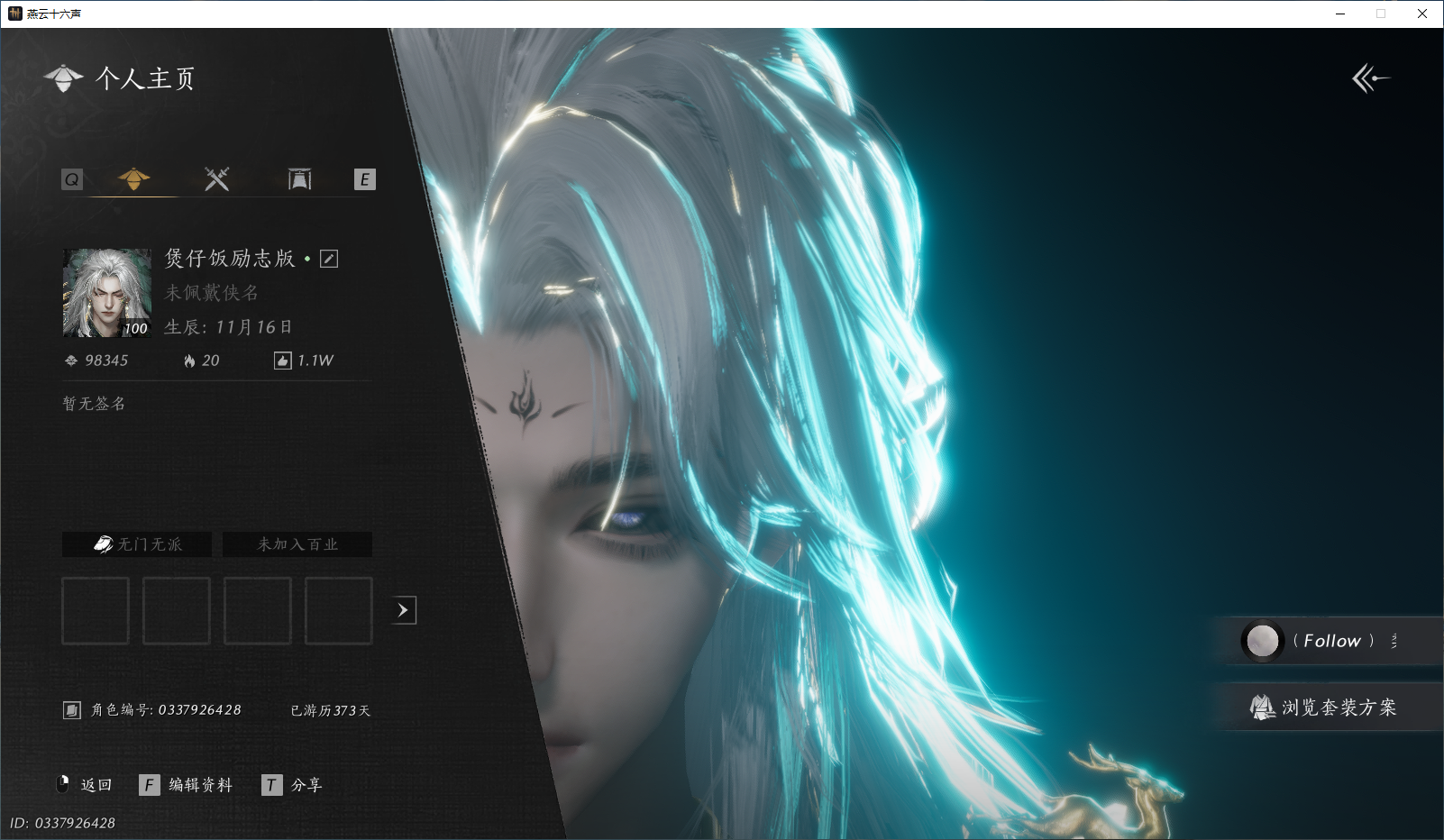The width and height of the screenshot is (1444, 840).
Task: Open the character avatar portrait
Action: 106,293
